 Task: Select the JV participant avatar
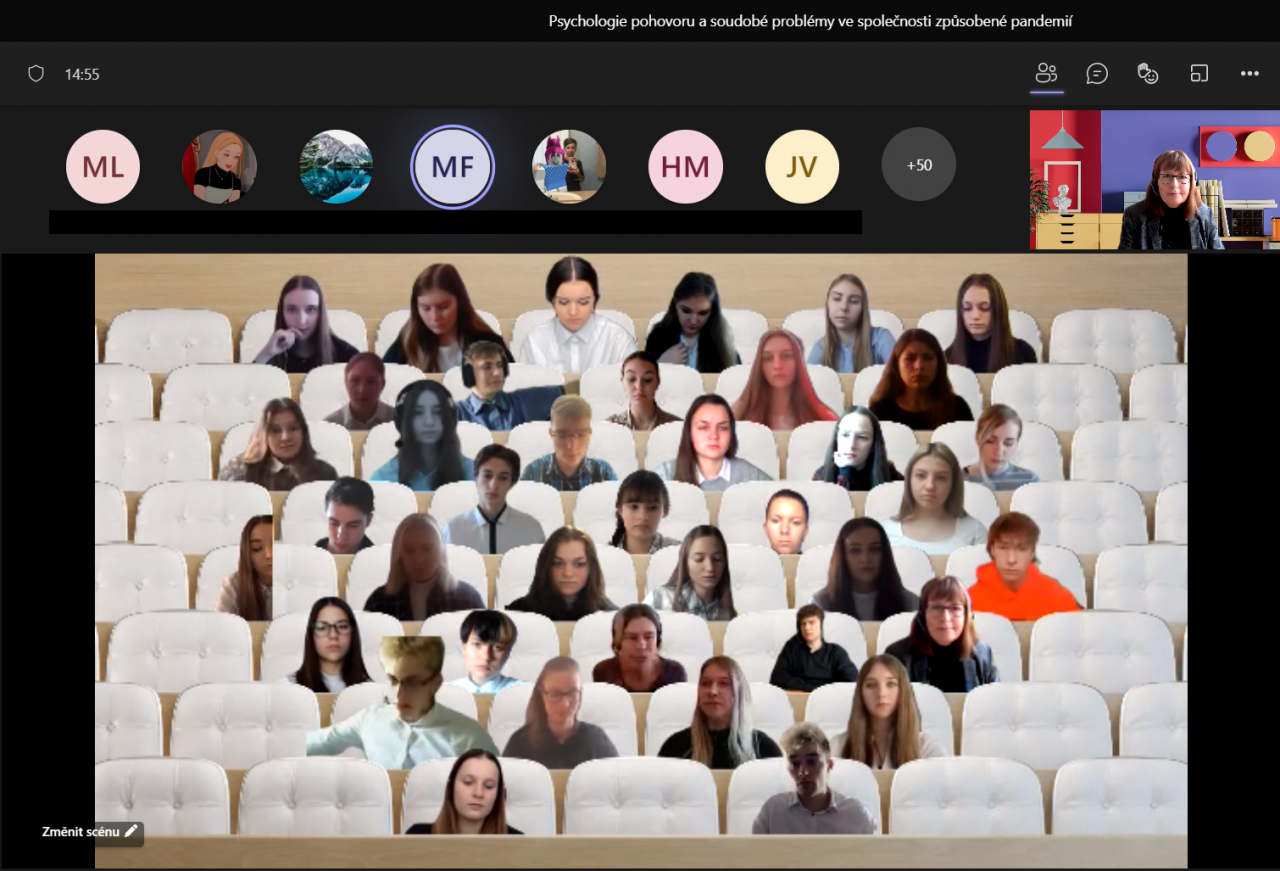pyautogui.click(x=801, y=166)
